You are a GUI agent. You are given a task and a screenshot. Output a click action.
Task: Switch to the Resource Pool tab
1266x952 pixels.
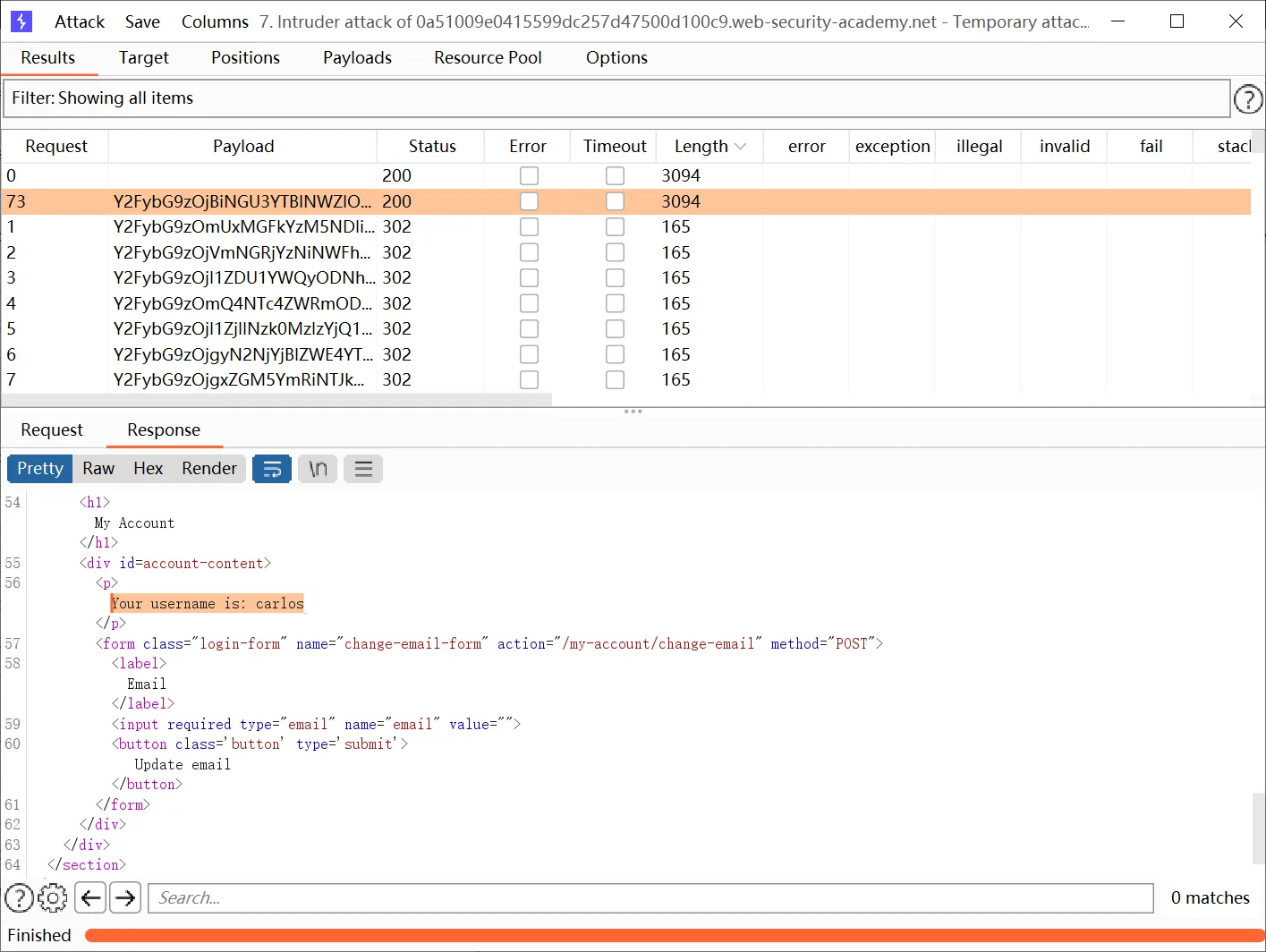[x=488, y=58]
